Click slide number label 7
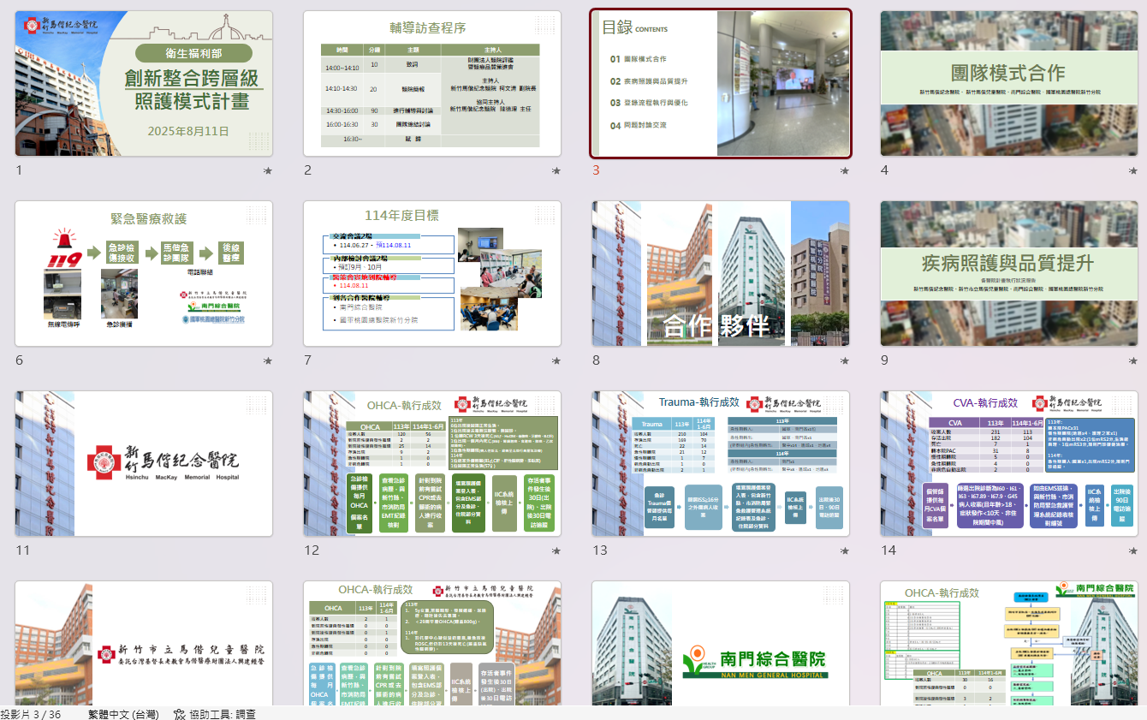This screenshot has height=720, width=1147. pyautogui.click(x=307, y=360)
